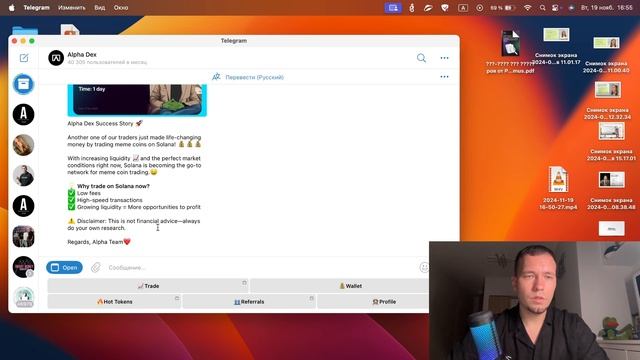
Task: Click the date and time Вт, 19 нояб.
Action: click(x=607, y=7)
